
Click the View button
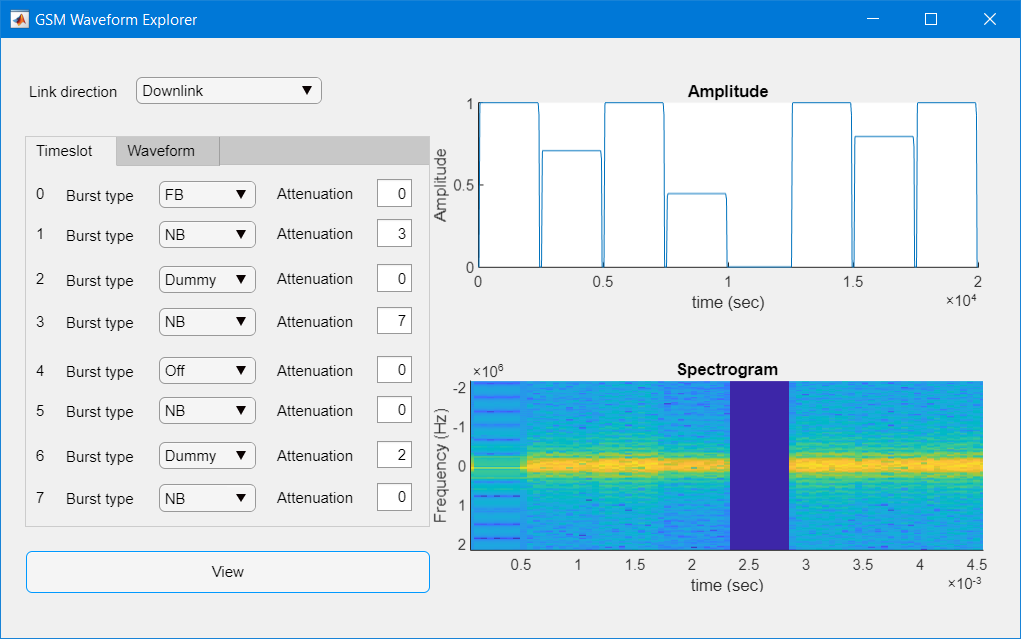pos(228,572)
